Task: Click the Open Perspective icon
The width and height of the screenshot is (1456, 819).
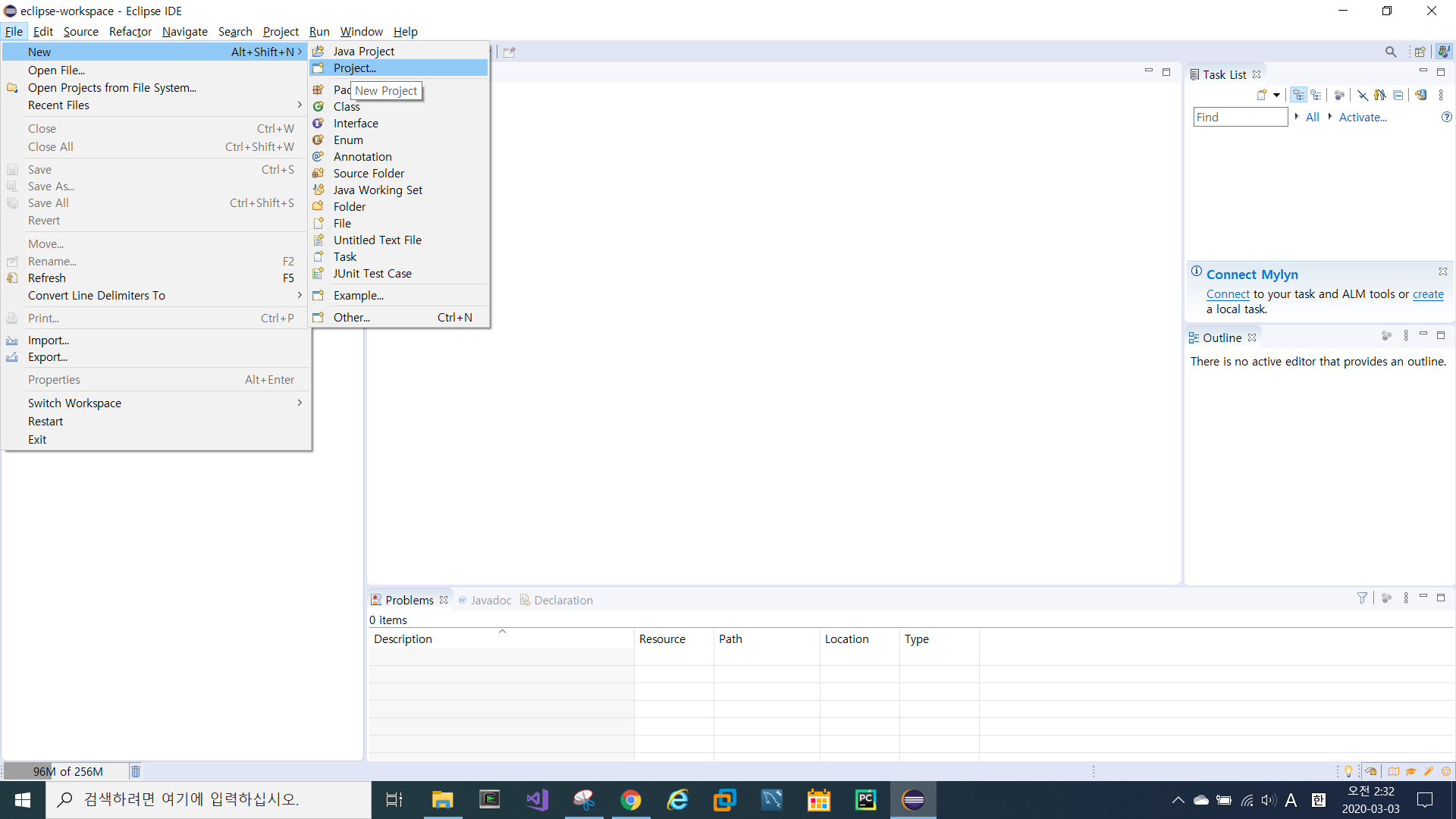Action: (1420, 52)
